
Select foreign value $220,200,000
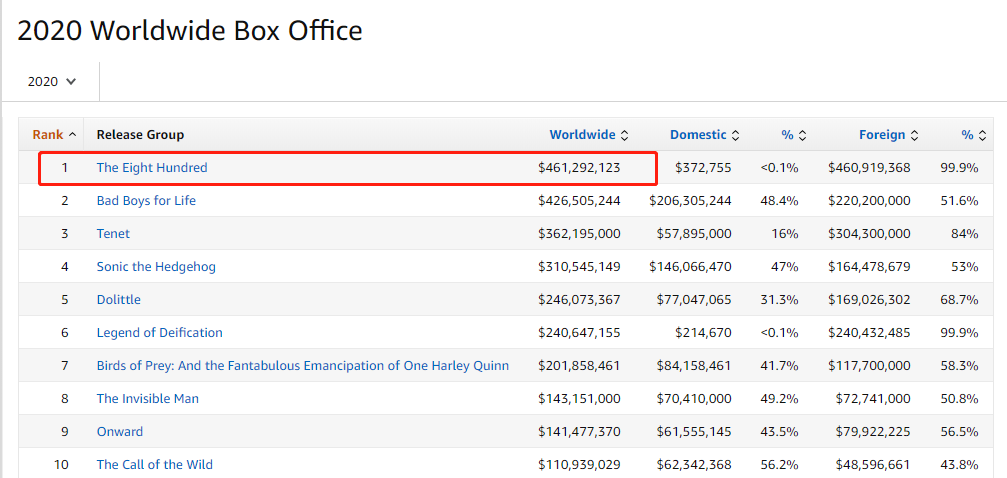point(869,200)
